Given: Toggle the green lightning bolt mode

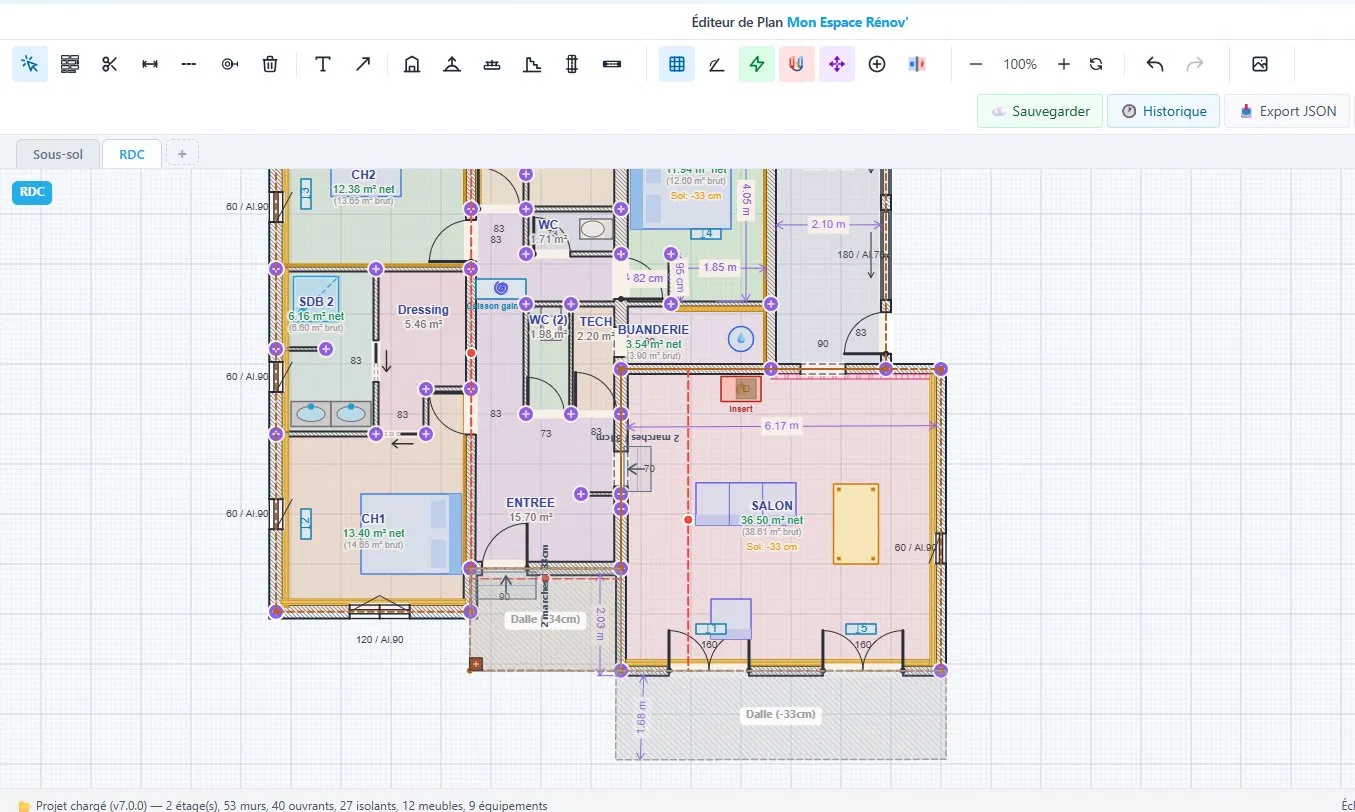Looking at the screenshot, I should click(757, 64).
